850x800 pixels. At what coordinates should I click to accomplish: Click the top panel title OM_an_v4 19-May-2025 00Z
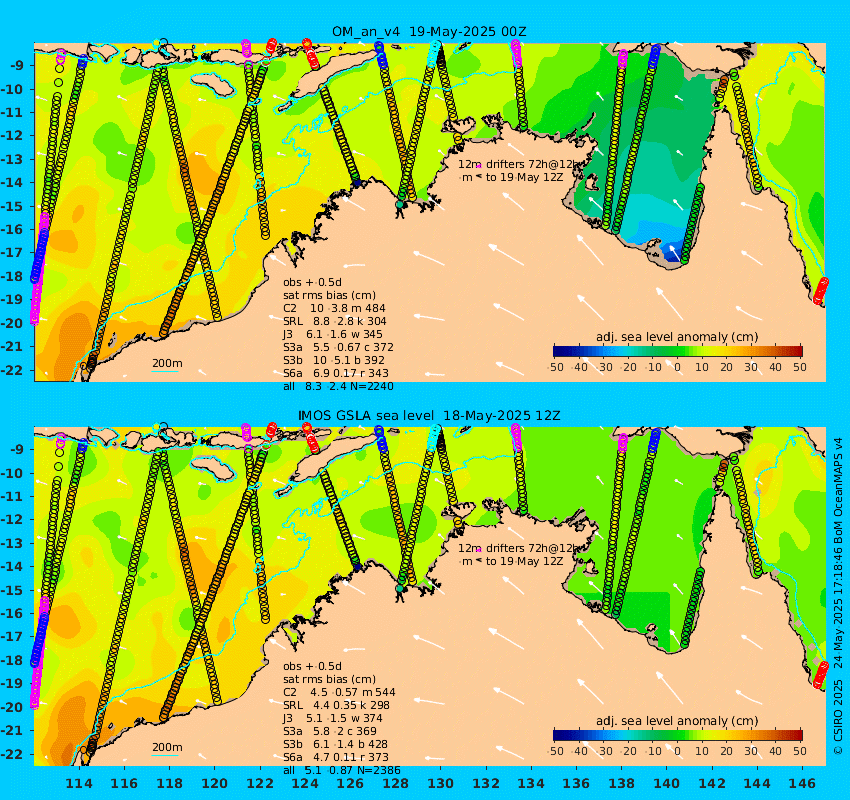429,31
